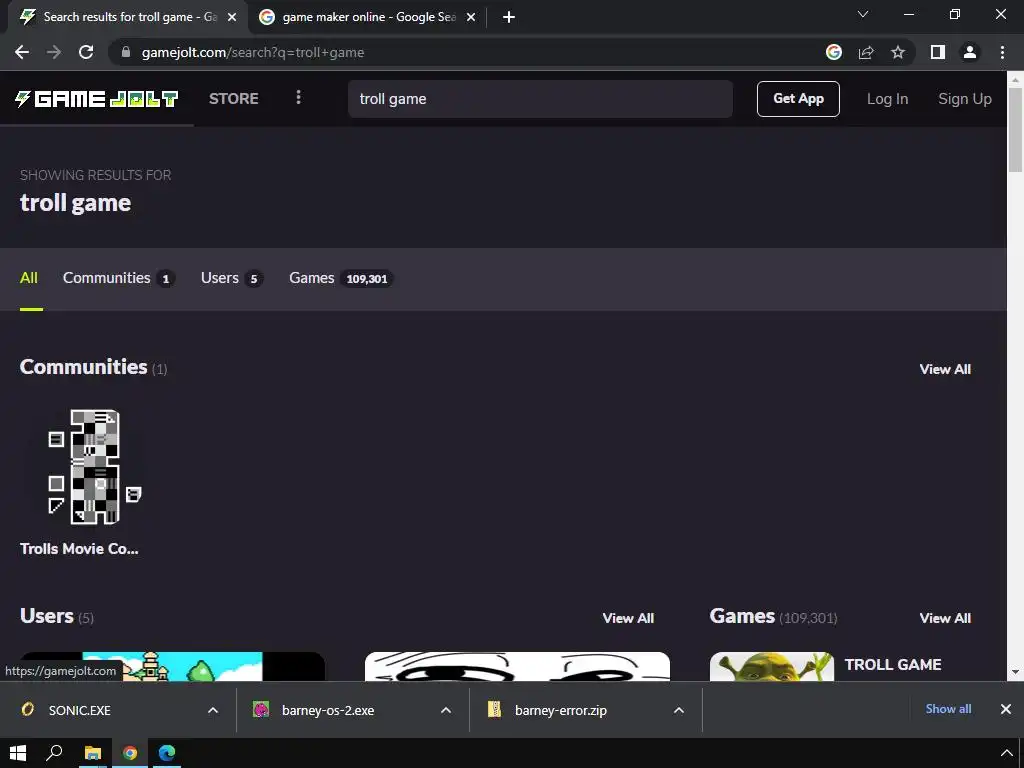Click View All for Users
This screenshot has height=768, width=1024.
[628, 618]
